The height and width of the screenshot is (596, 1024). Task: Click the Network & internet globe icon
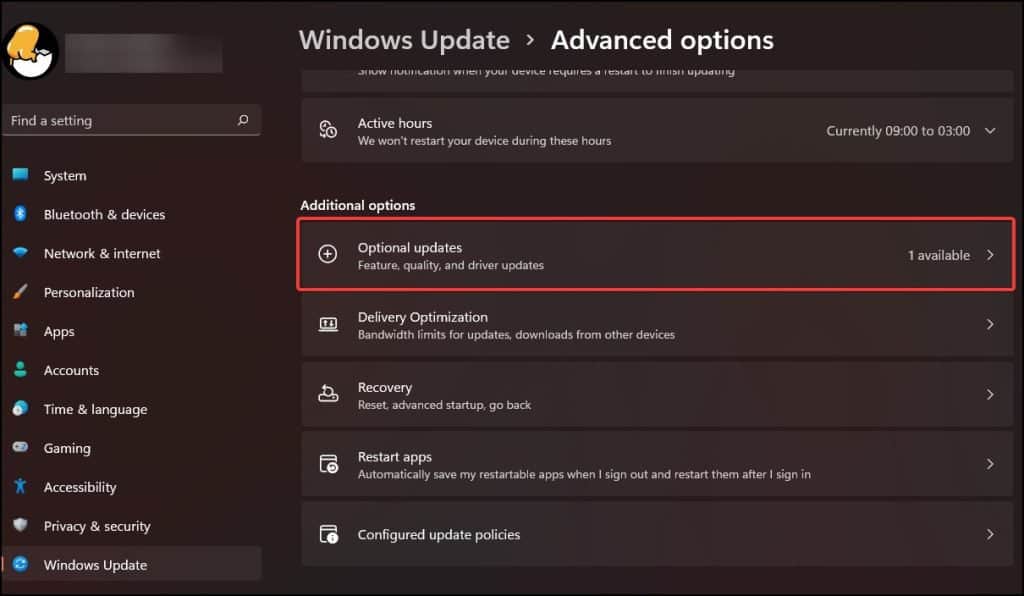coord(22,253)
